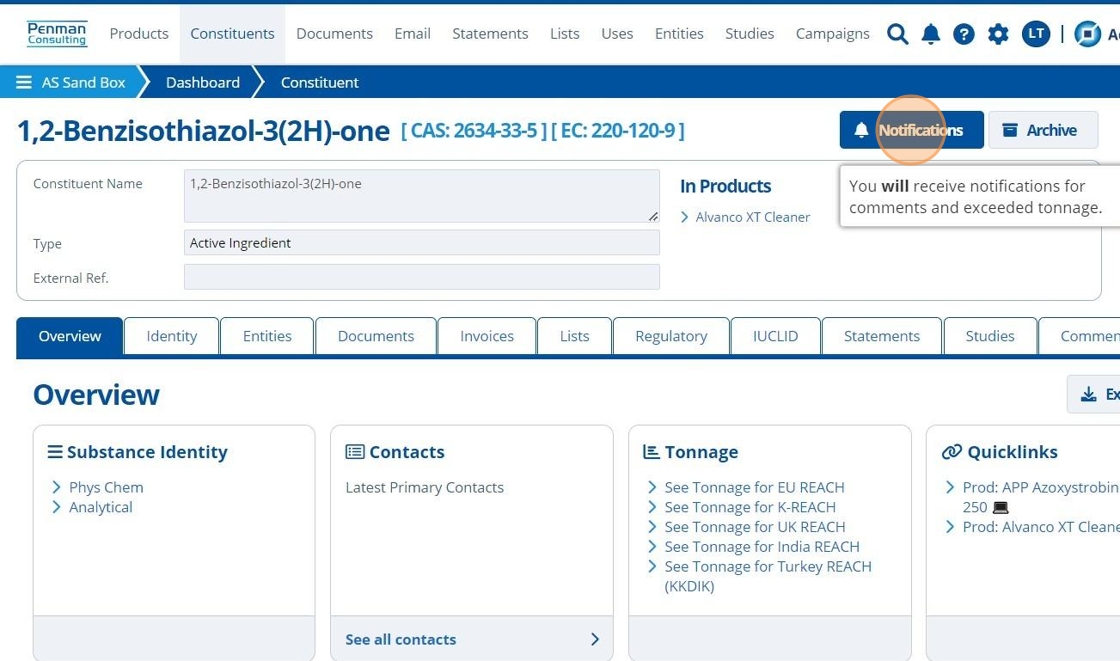Open the Studies menu in top navigation
This screenshot has width=1120, height=661.
[x=749, y=34]
